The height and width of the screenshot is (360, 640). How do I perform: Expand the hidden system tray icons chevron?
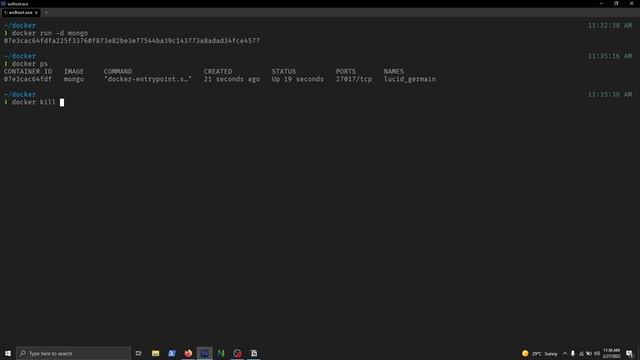click(x=565, y=353)
